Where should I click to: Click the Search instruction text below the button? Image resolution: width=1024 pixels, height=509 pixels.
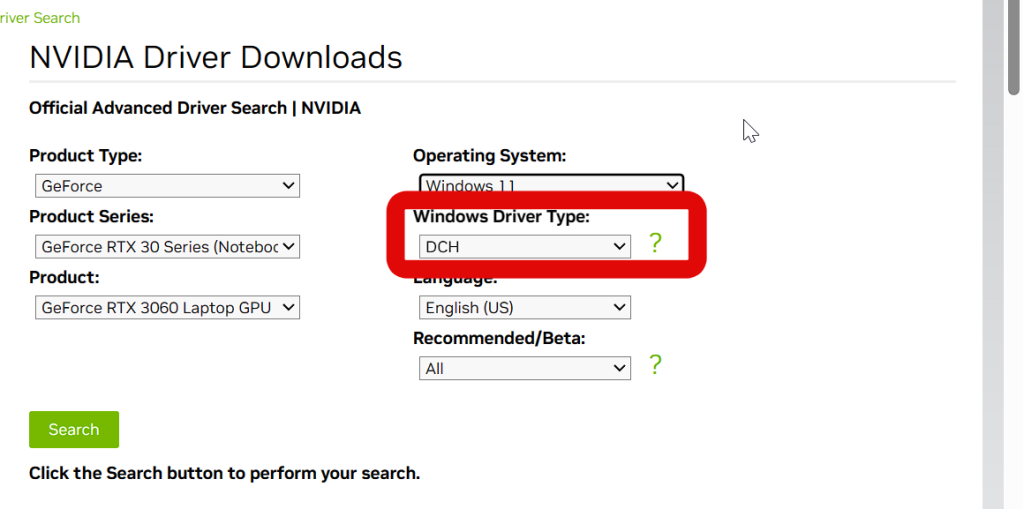(x=224, y=473)
